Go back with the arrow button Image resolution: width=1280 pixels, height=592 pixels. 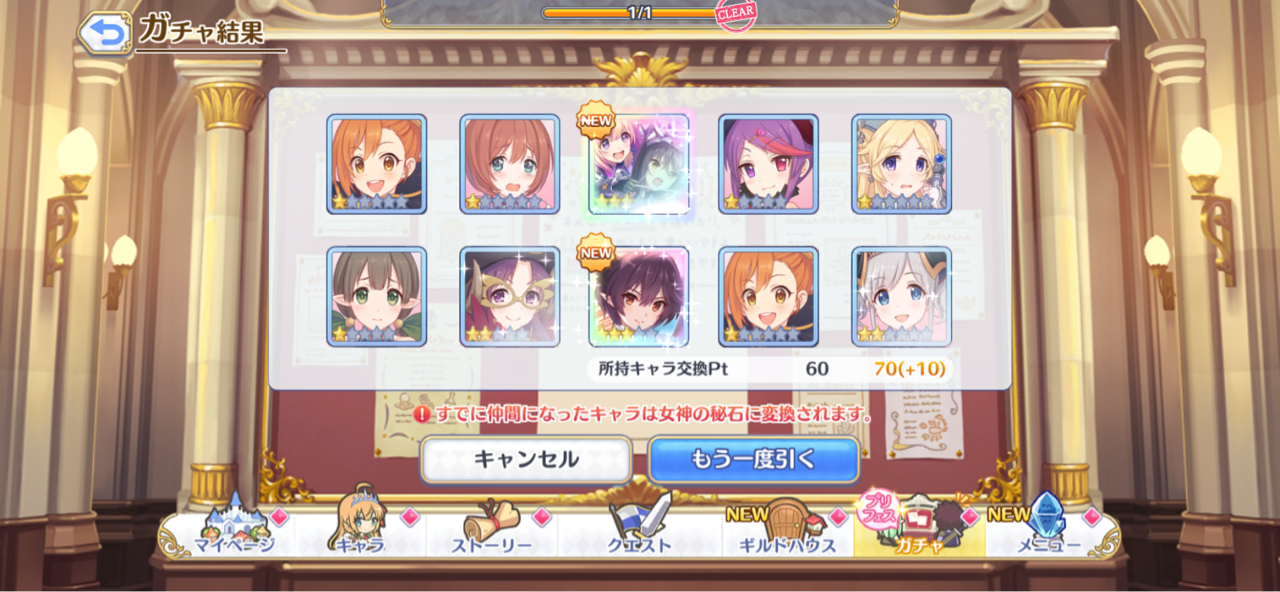[x=104, y=34]
